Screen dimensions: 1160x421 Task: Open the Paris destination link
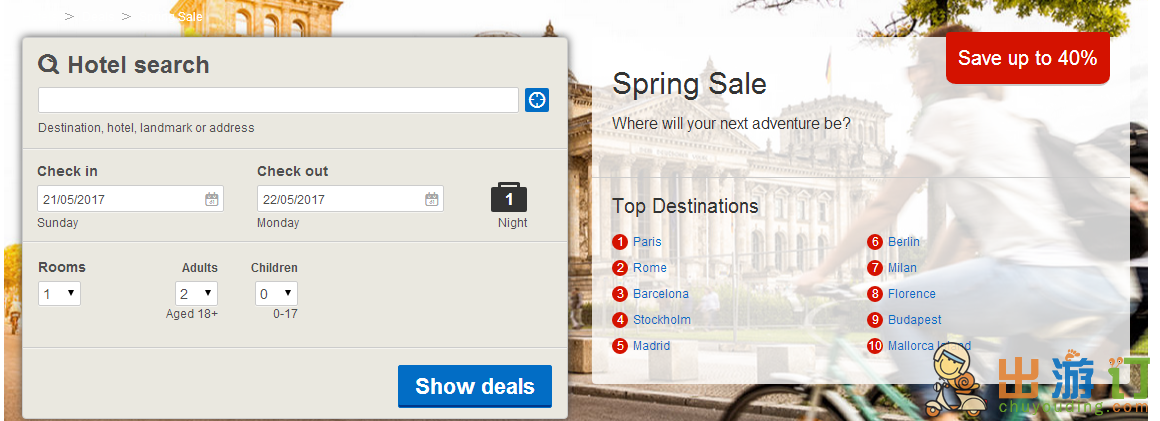click(x=647, y=242)
